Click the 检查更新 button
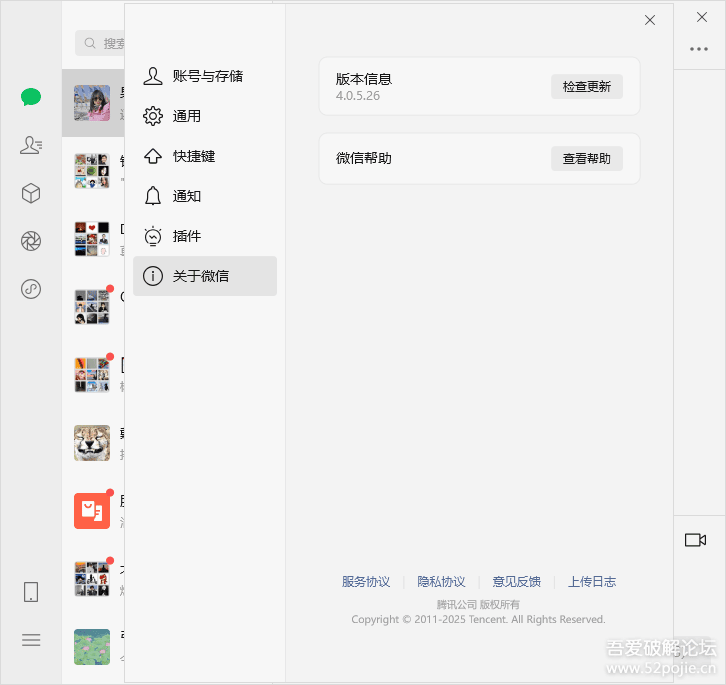The image size is (726, 685). click(587, 87)
